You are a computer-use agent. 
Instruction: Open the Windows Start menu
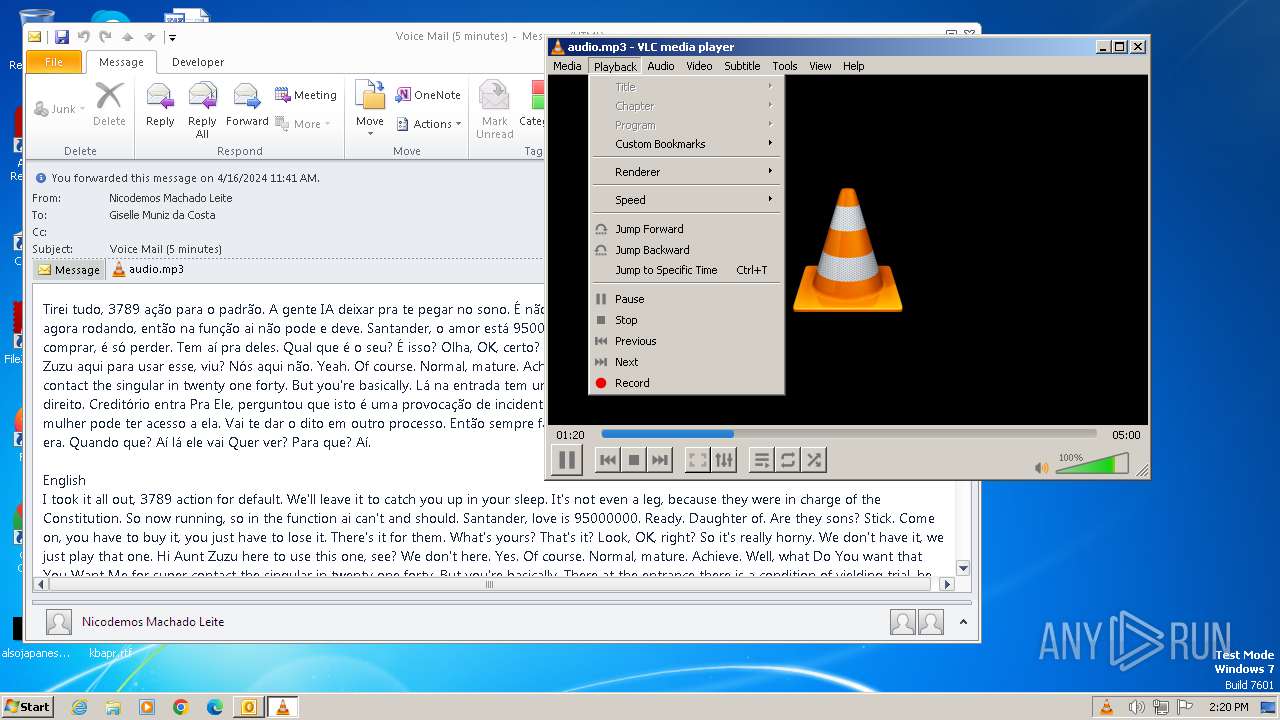coord(27,706)
